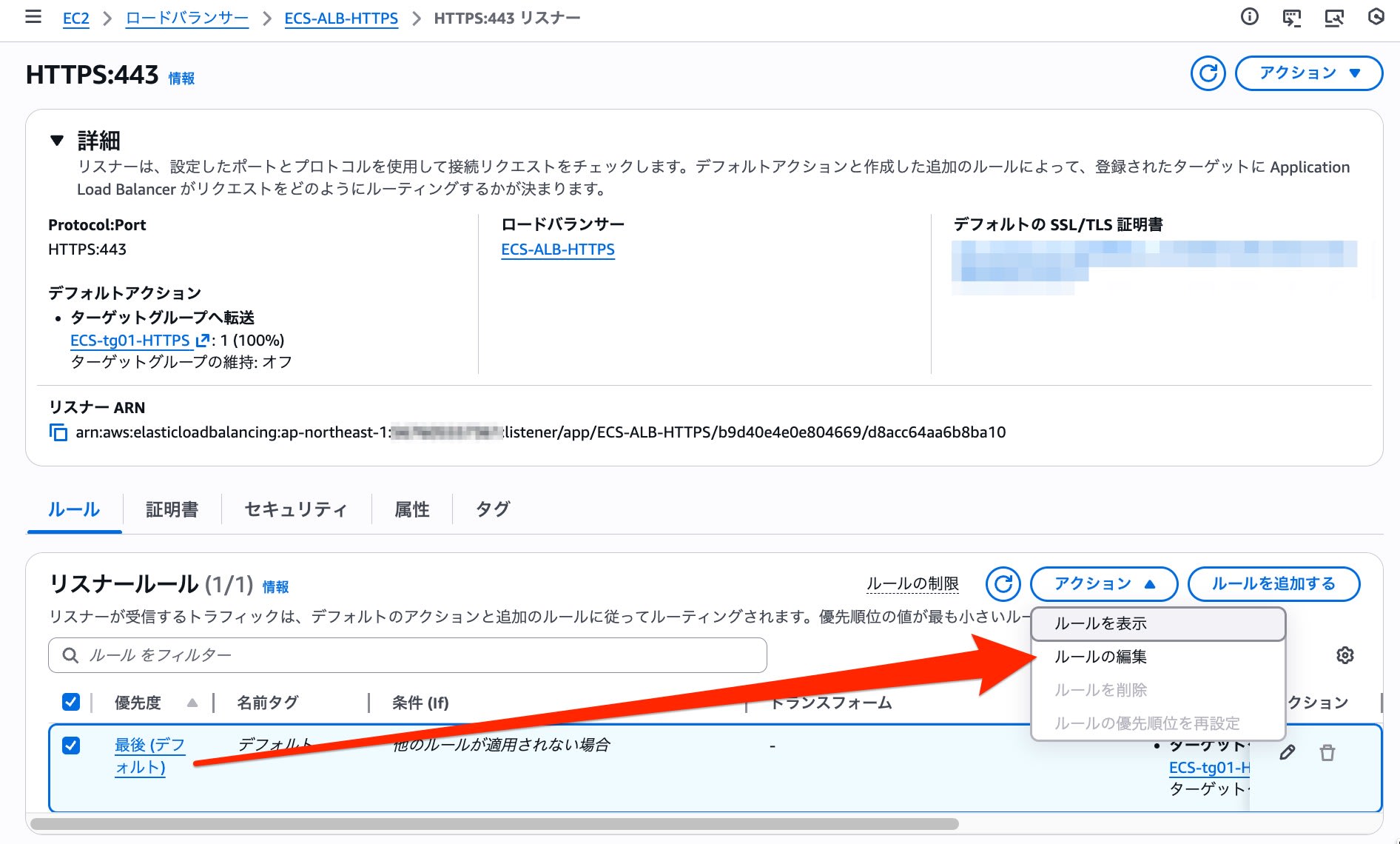
Task: Click the ルール をフィルター search field
Action: 407,655
